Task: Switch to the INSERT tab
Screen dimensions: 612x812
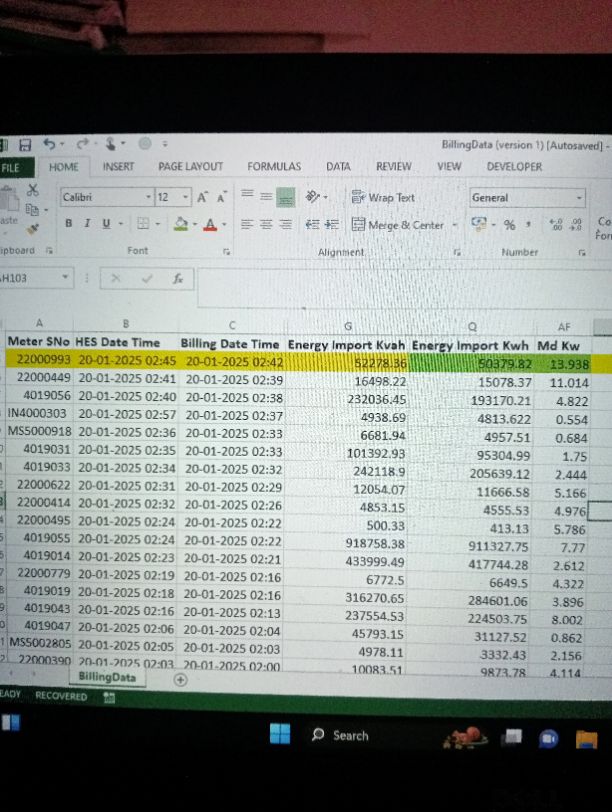Action: click(x=118, y=166)
